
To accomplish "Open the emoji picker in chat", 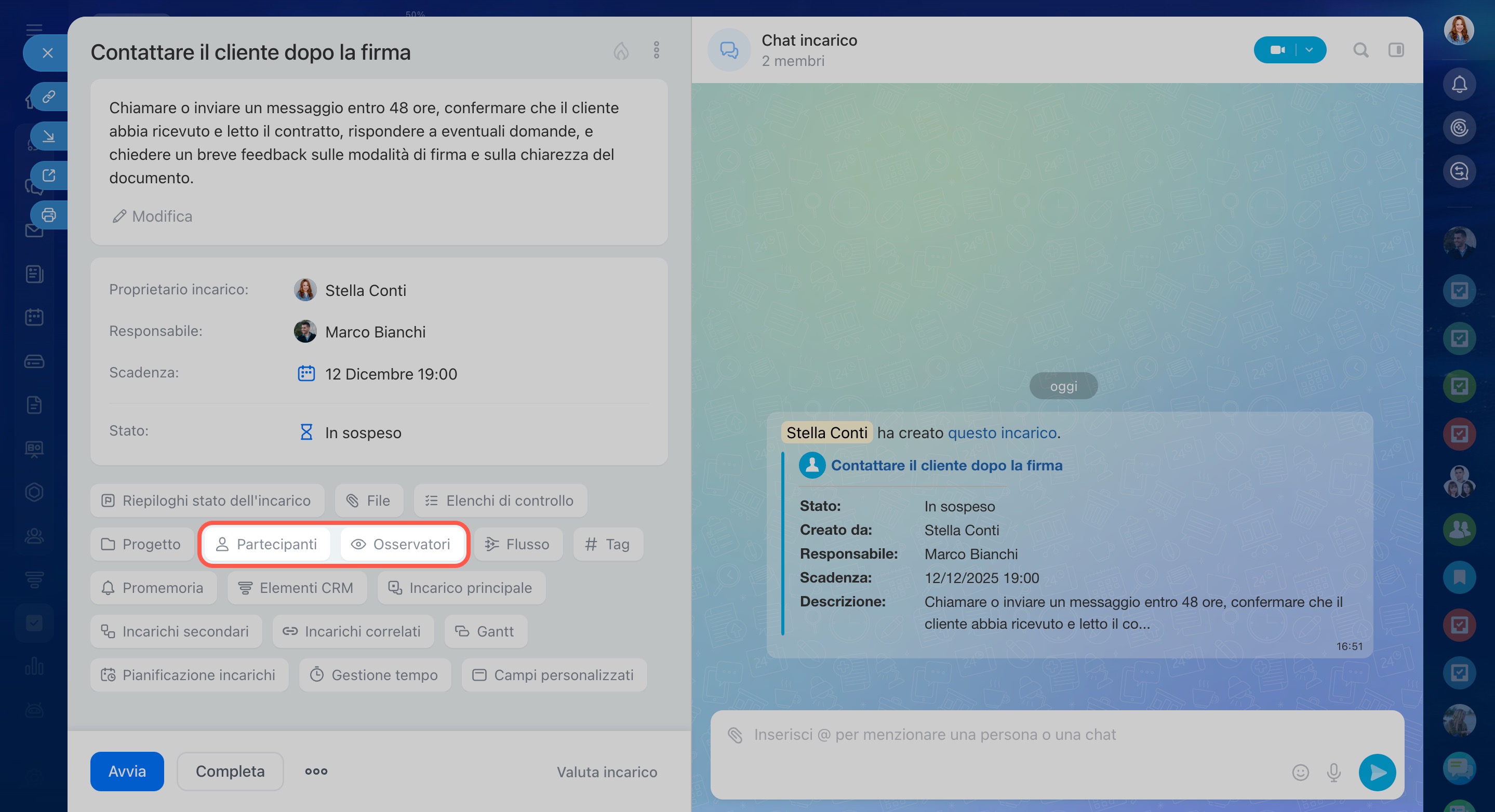I will click(x=1300, y=772).
